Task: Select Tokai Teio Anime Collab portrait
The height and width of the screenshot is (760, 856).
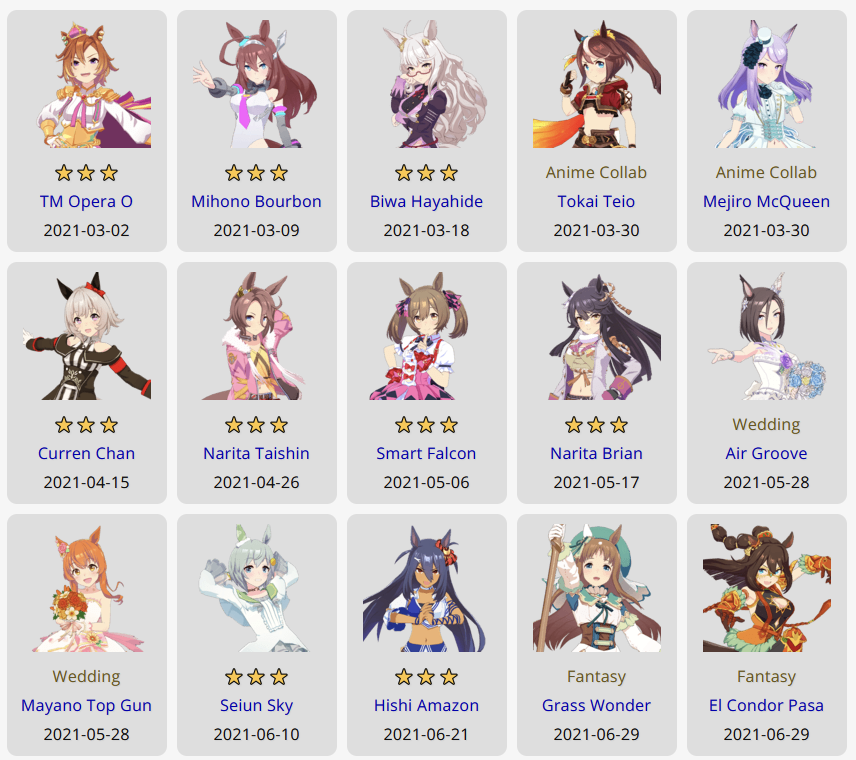Action: coord(597,84)
